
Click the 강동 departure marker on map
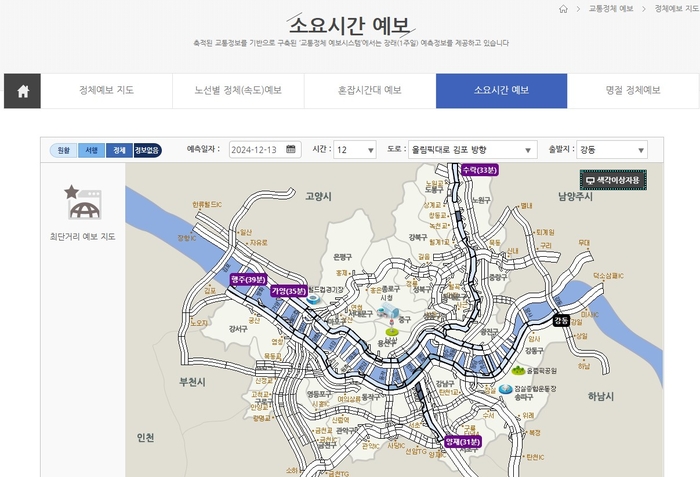point(561,320)
